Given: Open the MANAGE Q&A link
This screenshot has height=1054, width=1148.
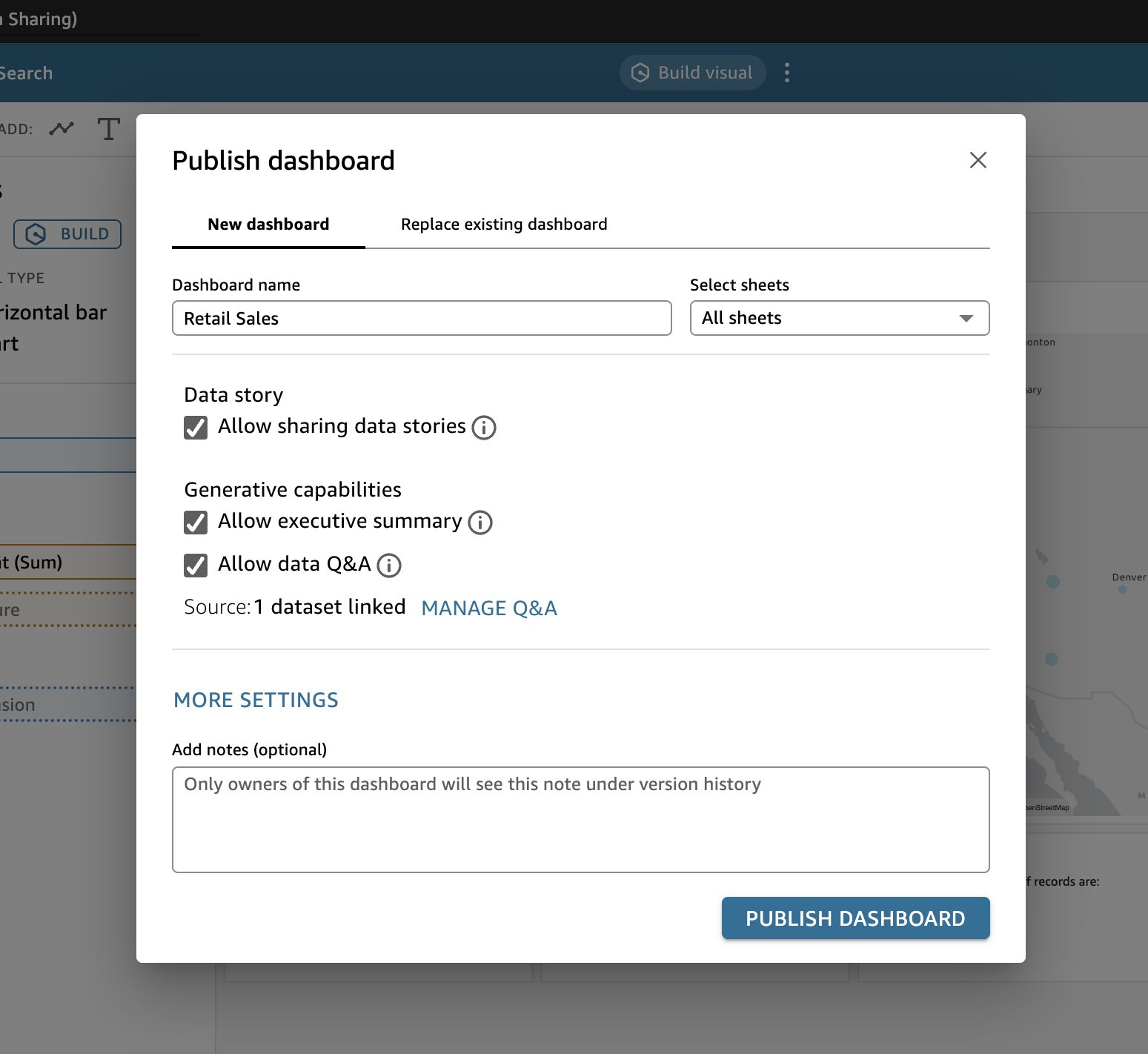Looking at the screenshot, I should [x=489, y=608].
